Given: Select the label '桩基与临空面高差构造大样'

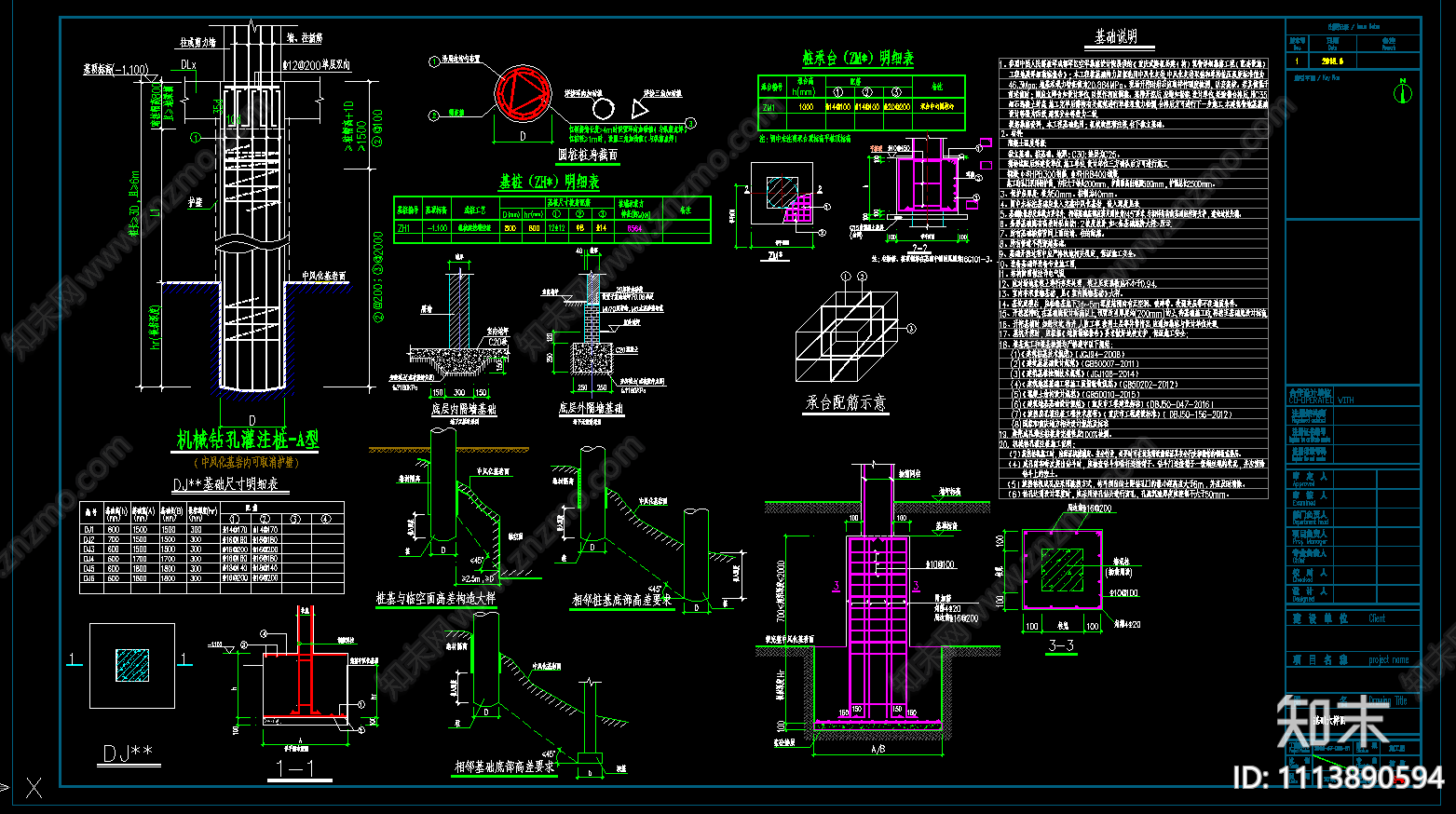Looking at the screenshot, I should [x=436, y=599].
